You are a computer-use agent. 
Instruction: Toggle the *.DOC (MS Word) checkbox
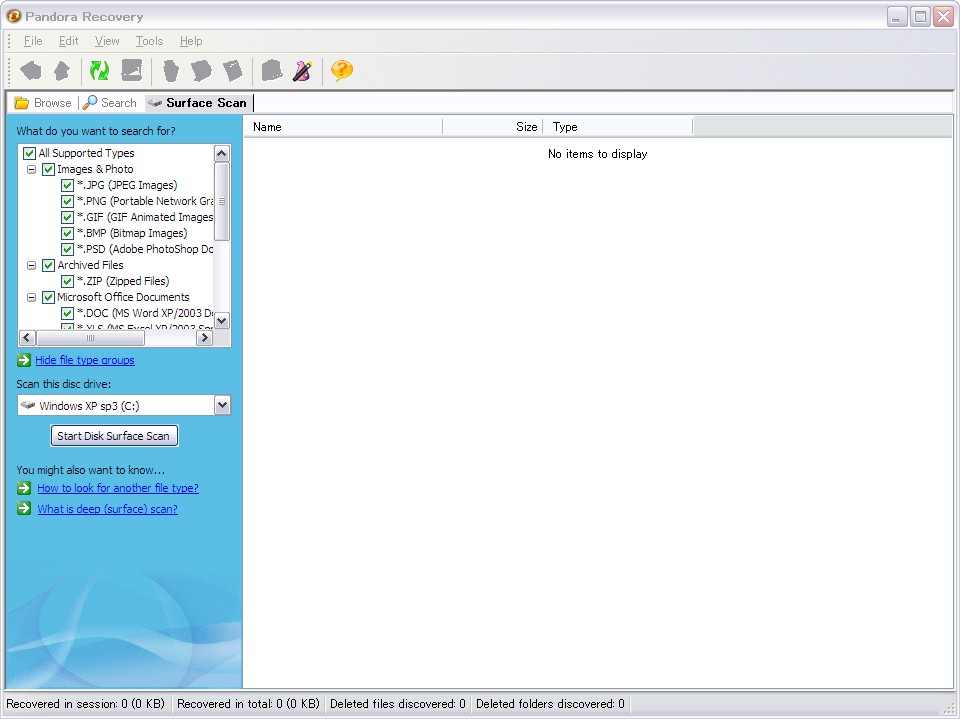68,314
